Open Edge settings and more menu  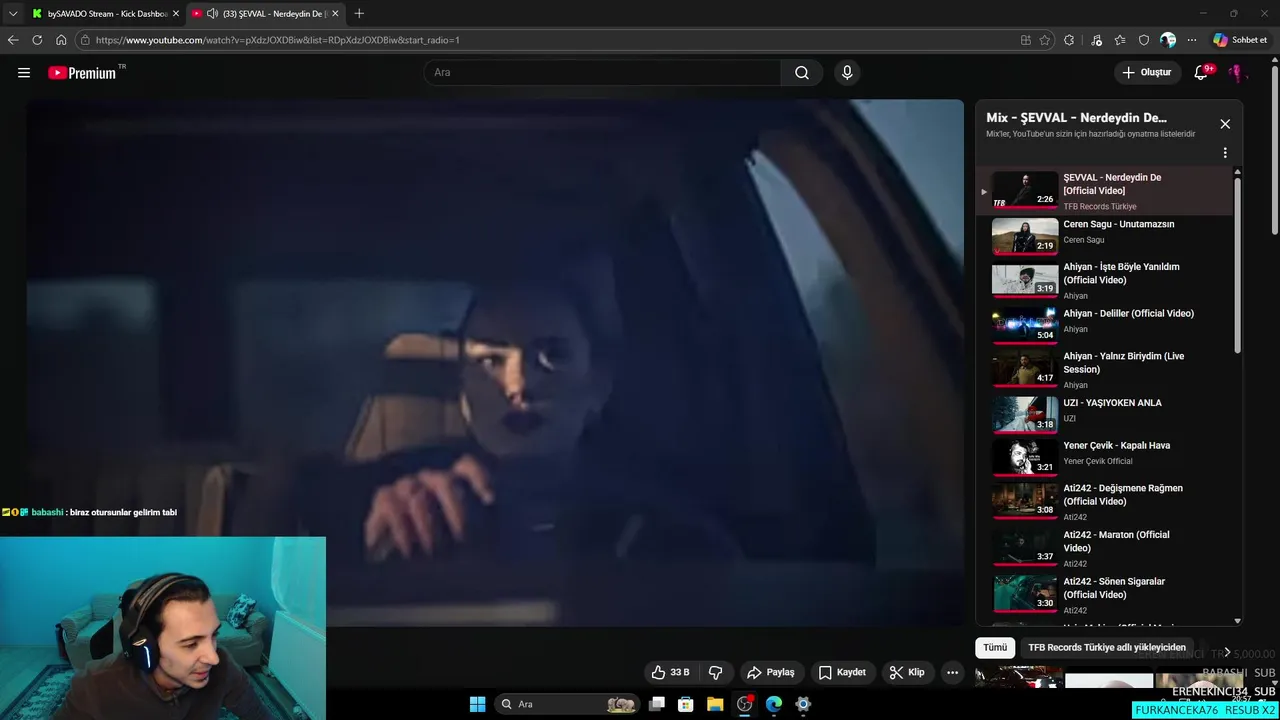click(x=1192, y=40)
